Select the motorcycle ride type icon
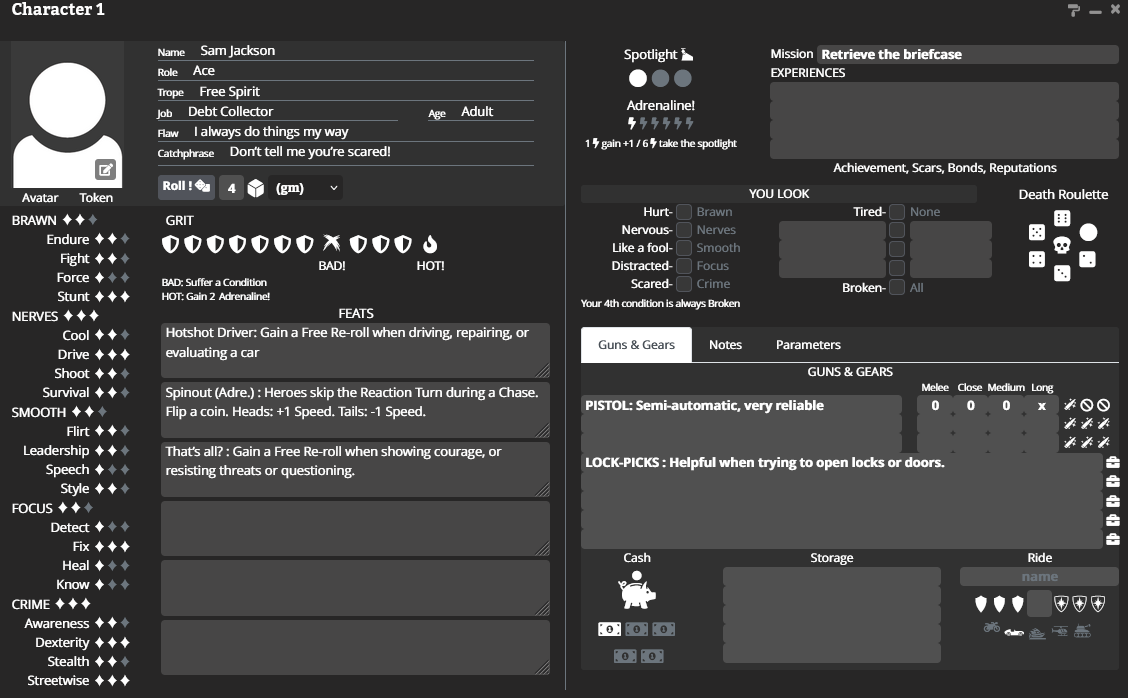This screenshot has height=698, width=1128. coord(992,628)
